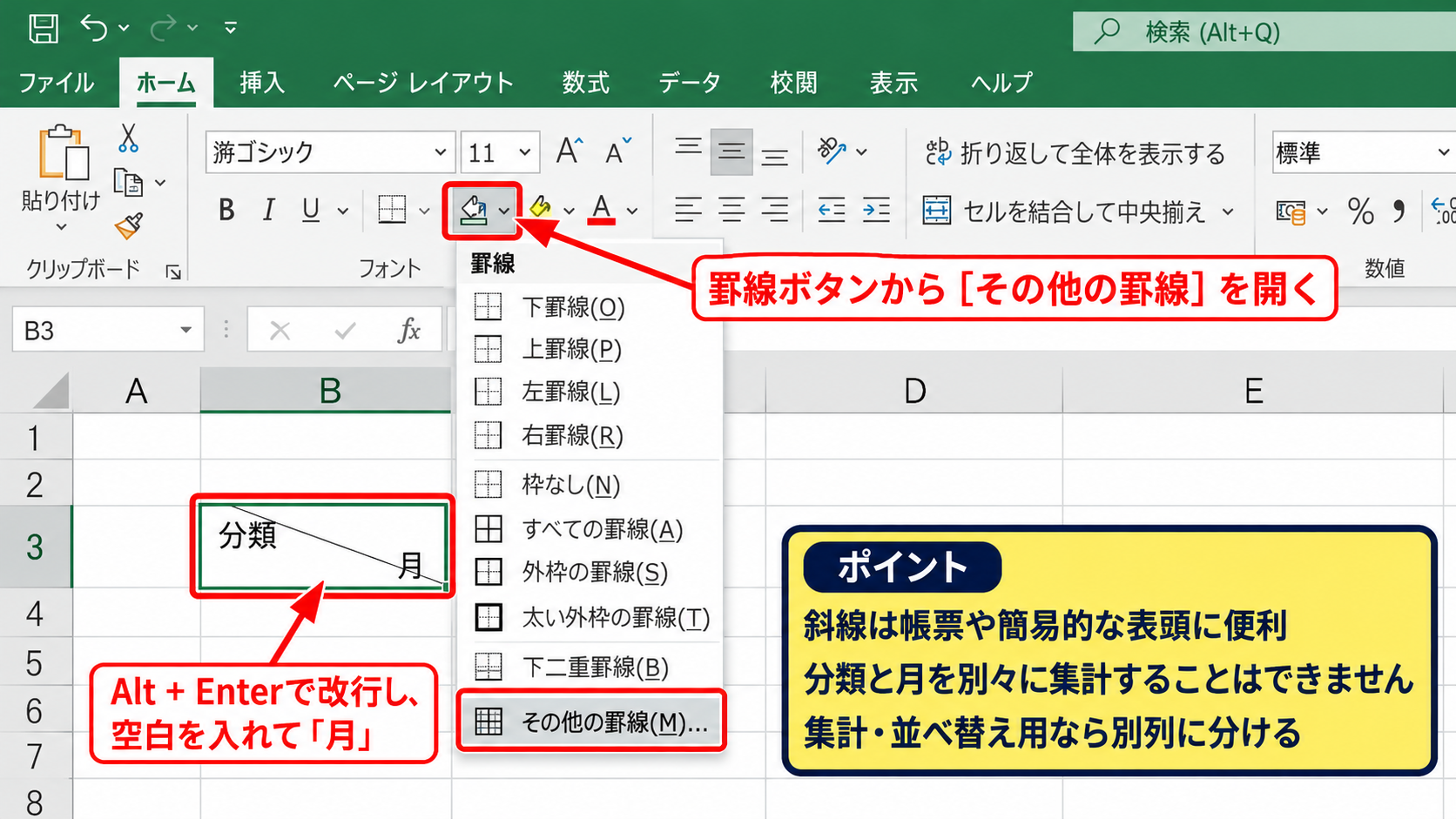
Task: Click the Copy icon in clipboard group
Action: (129, 183)
